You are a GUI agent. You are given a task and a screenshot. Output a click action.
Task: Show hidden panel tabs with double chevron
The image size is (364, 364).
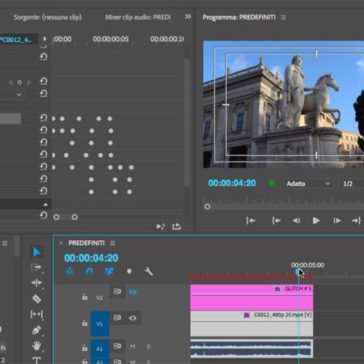click(x=188, y=17)
